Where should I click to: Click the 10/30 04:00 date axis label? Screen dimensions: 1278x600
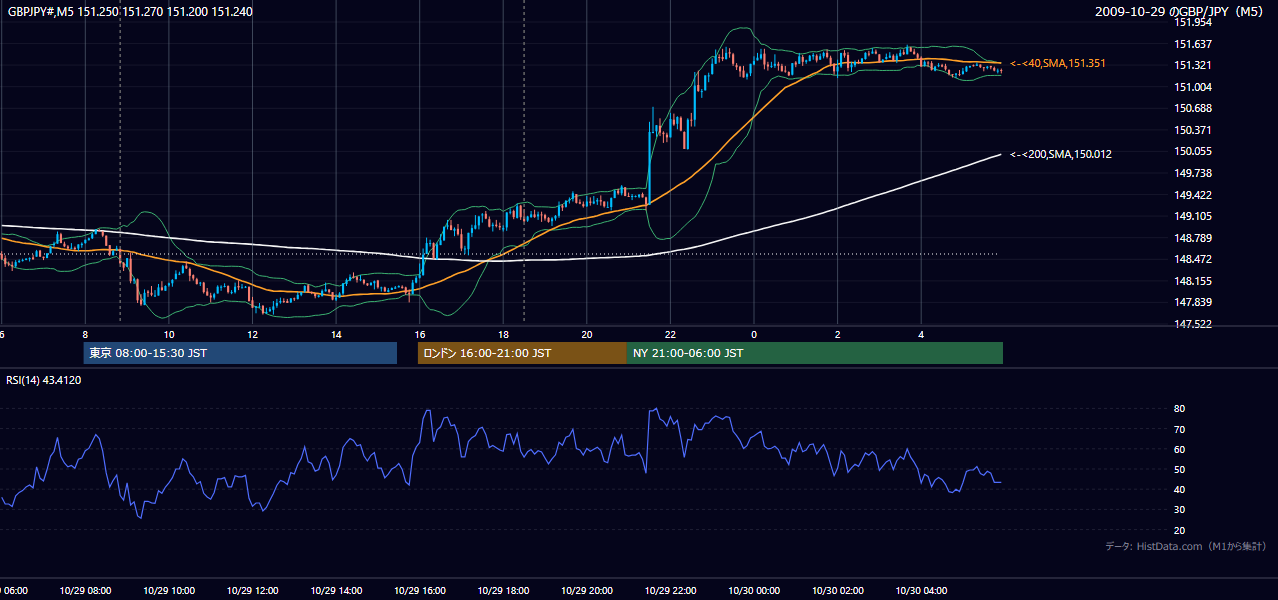[x=921, y=590]
